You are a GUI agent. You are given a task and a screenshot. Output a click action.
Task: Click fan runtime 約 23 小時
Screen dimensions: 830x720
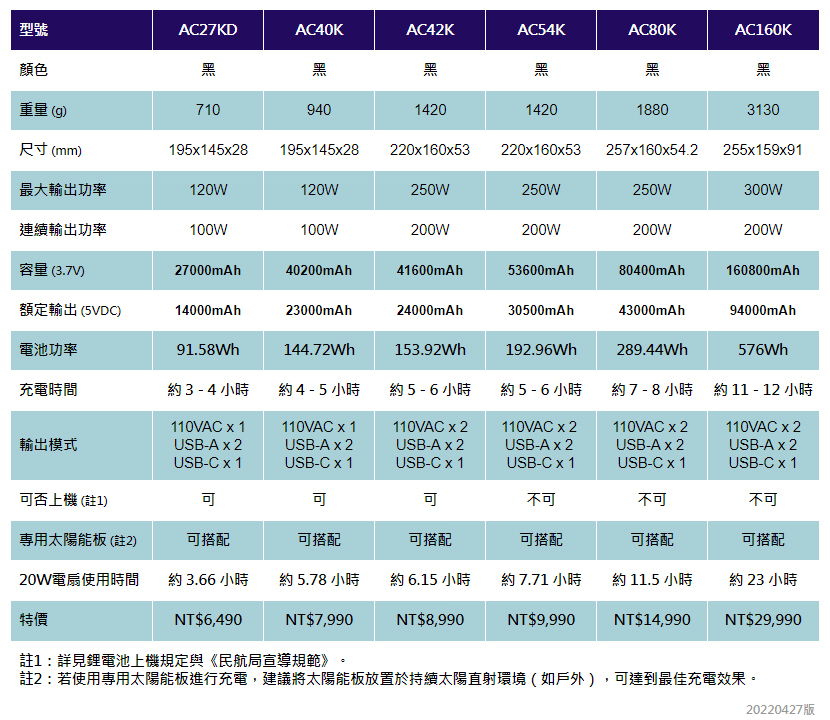point(763,580)
